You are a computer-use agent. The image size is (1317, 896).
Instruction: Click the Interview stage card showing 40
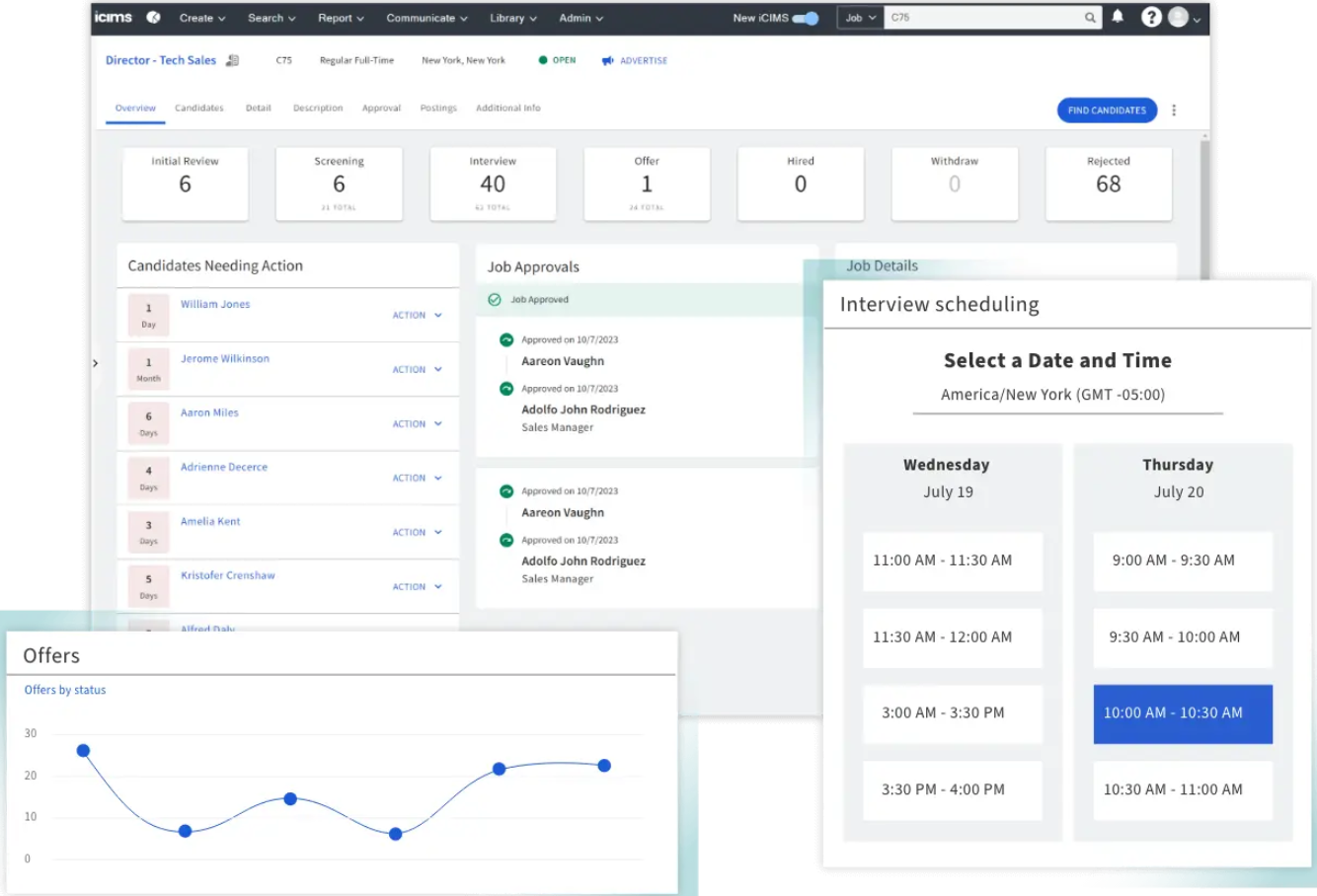click(493, 184)
